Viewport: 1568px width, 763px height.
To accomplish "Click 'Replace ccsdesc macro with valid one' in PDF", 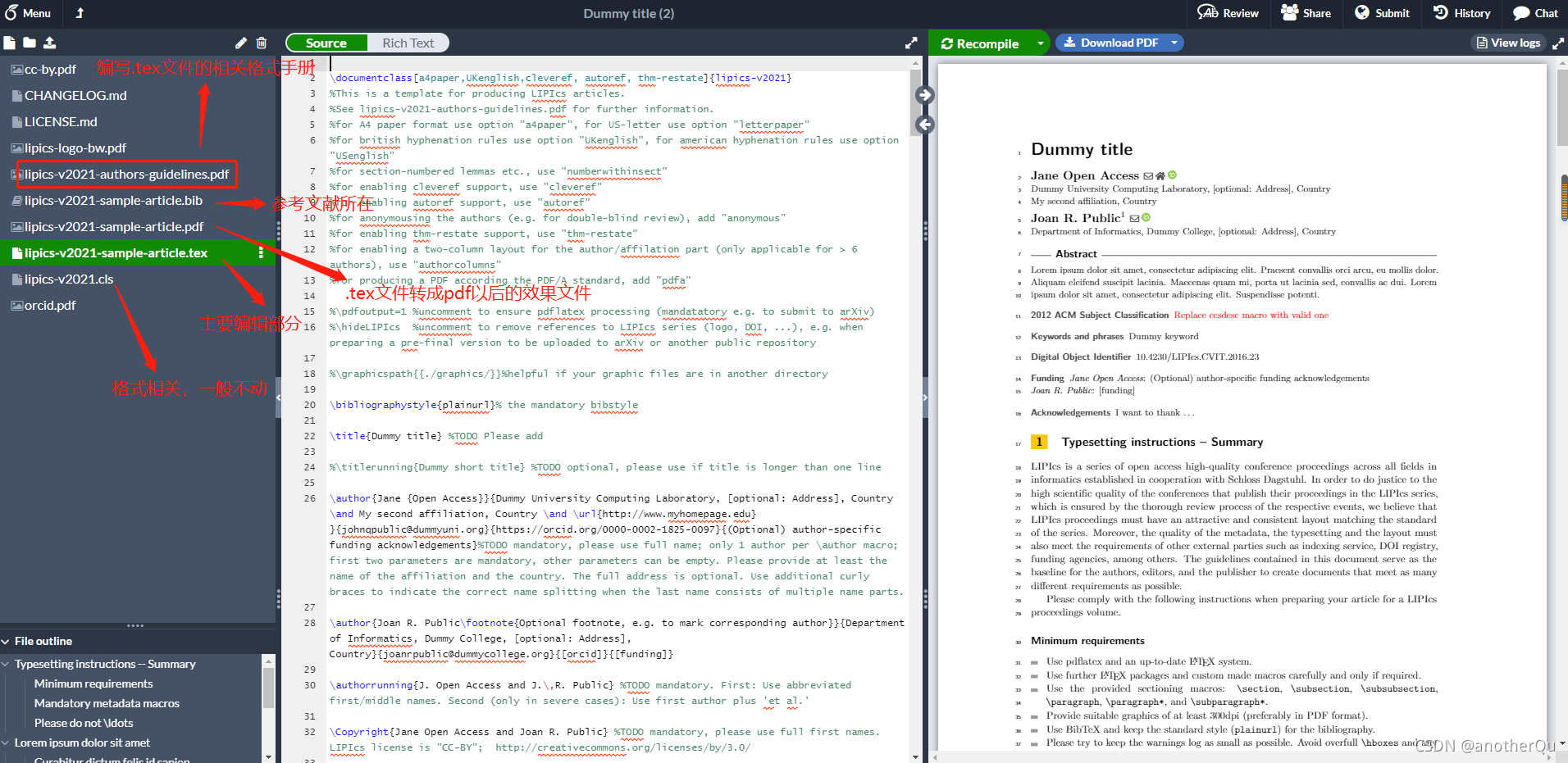I will (1251, 315).
